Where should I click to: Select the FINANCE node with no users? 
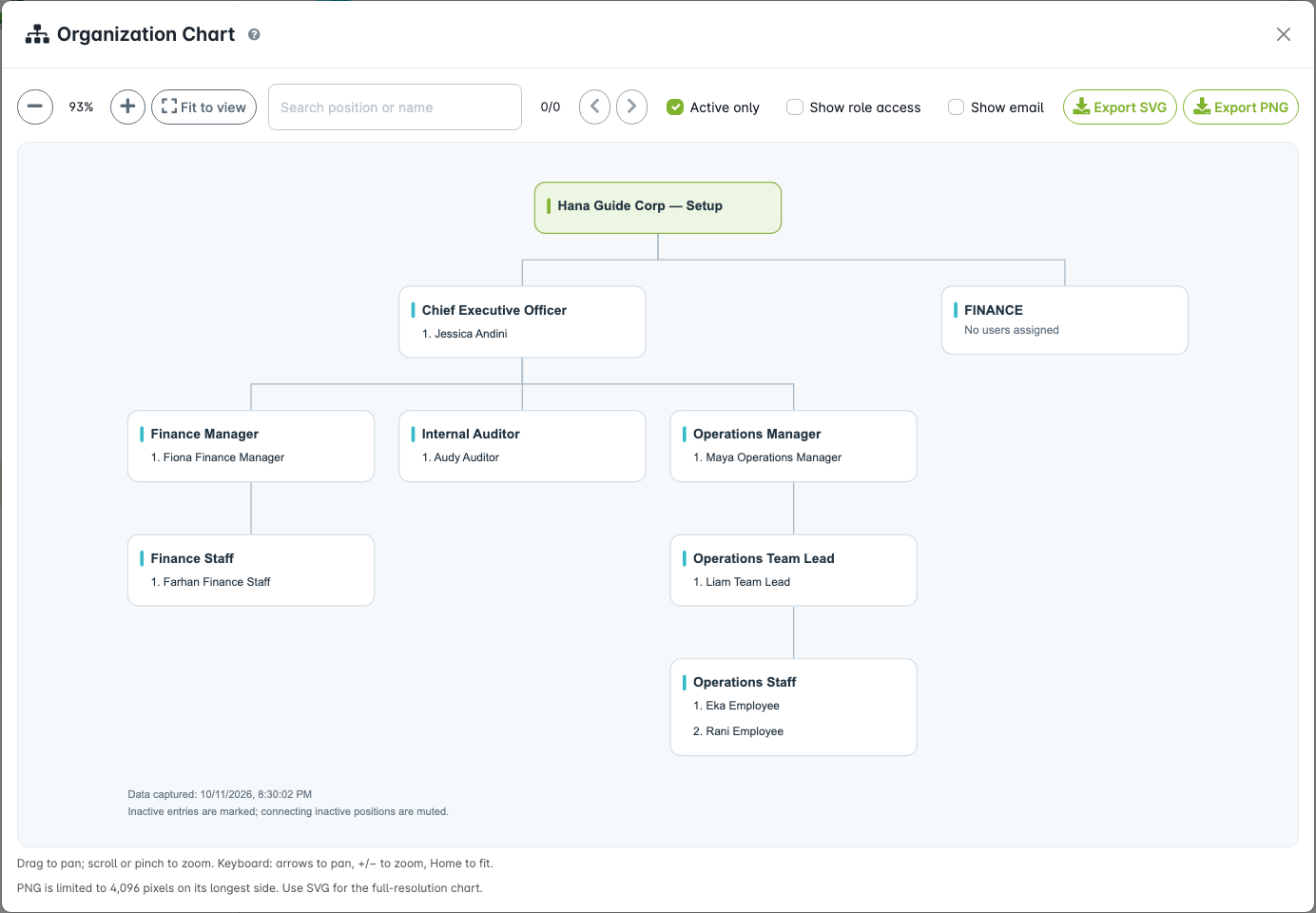1065,320
